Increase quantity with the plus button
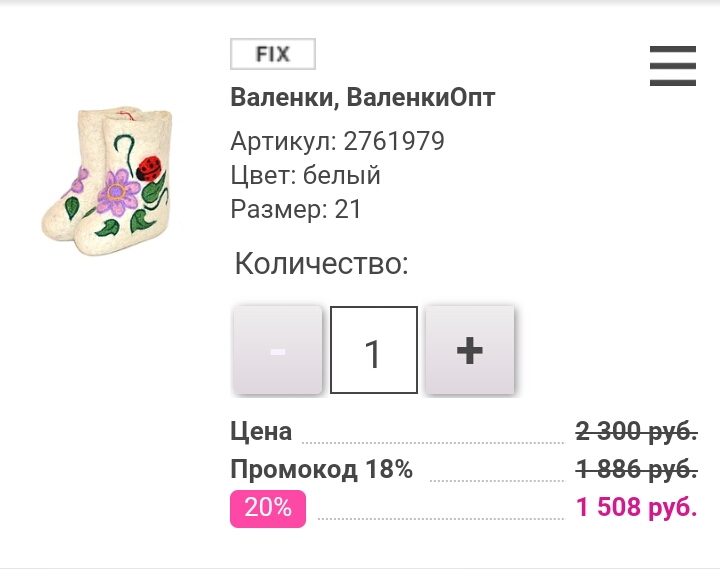The image size is (720, 569). pyautogui.click(x=469, y=350)
